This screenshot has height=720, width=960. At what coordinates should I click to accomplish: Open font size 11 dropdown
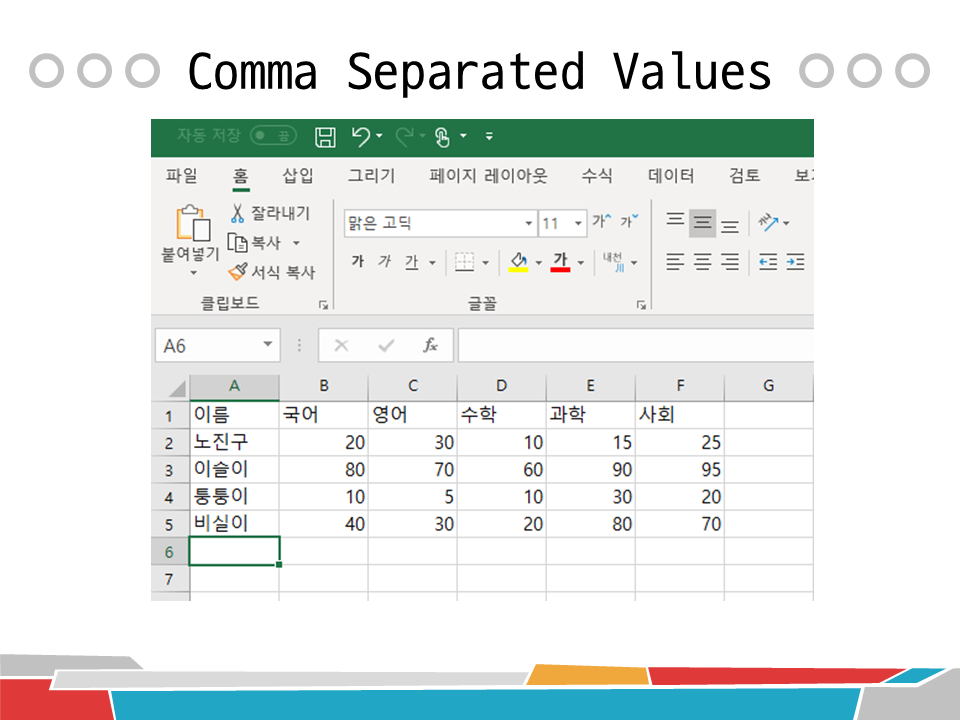pyautogui.click(x=577, y=223)
